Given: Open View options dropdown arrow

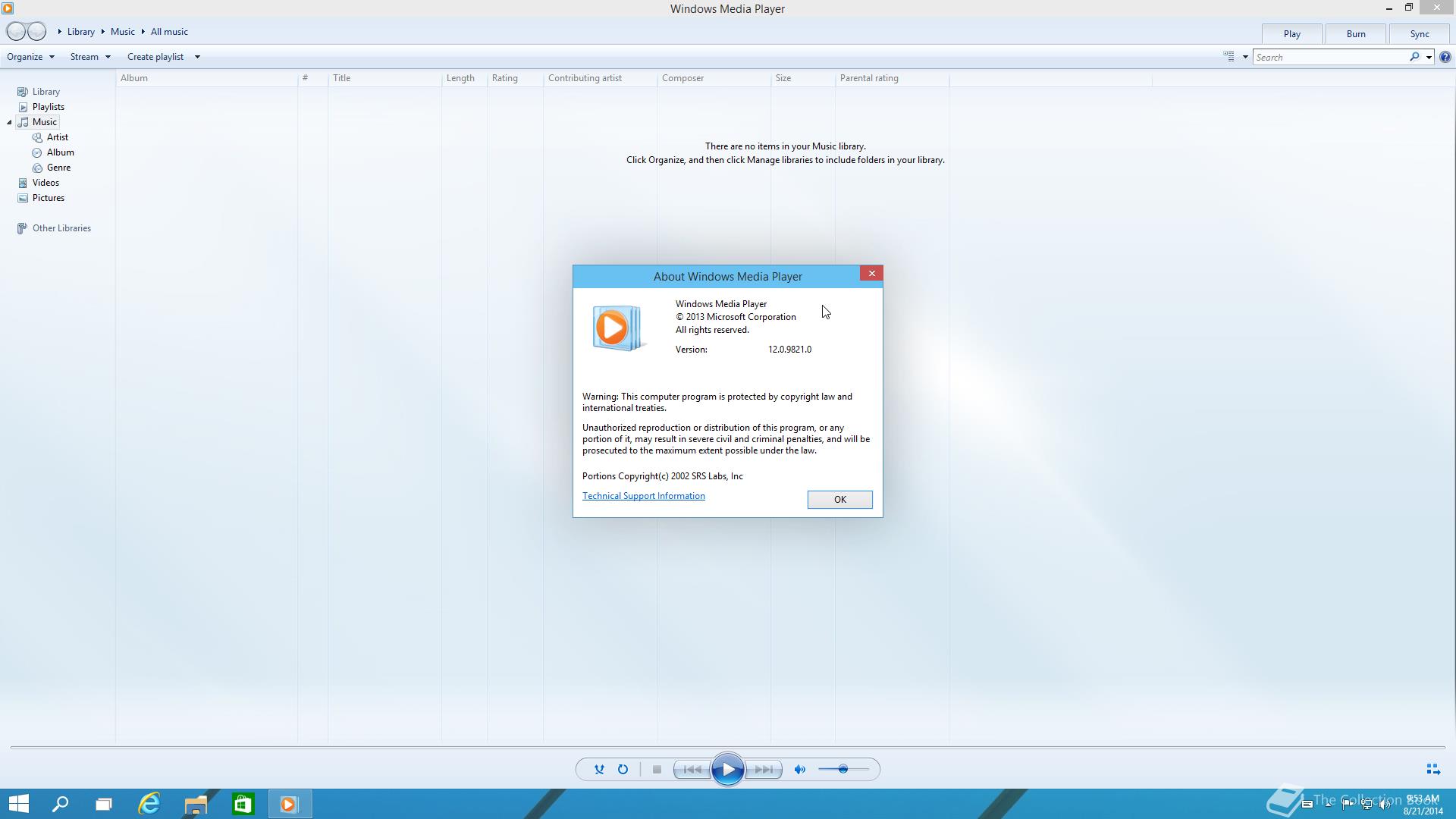Looking at the screenshot, I should [x=1245, y=58].
